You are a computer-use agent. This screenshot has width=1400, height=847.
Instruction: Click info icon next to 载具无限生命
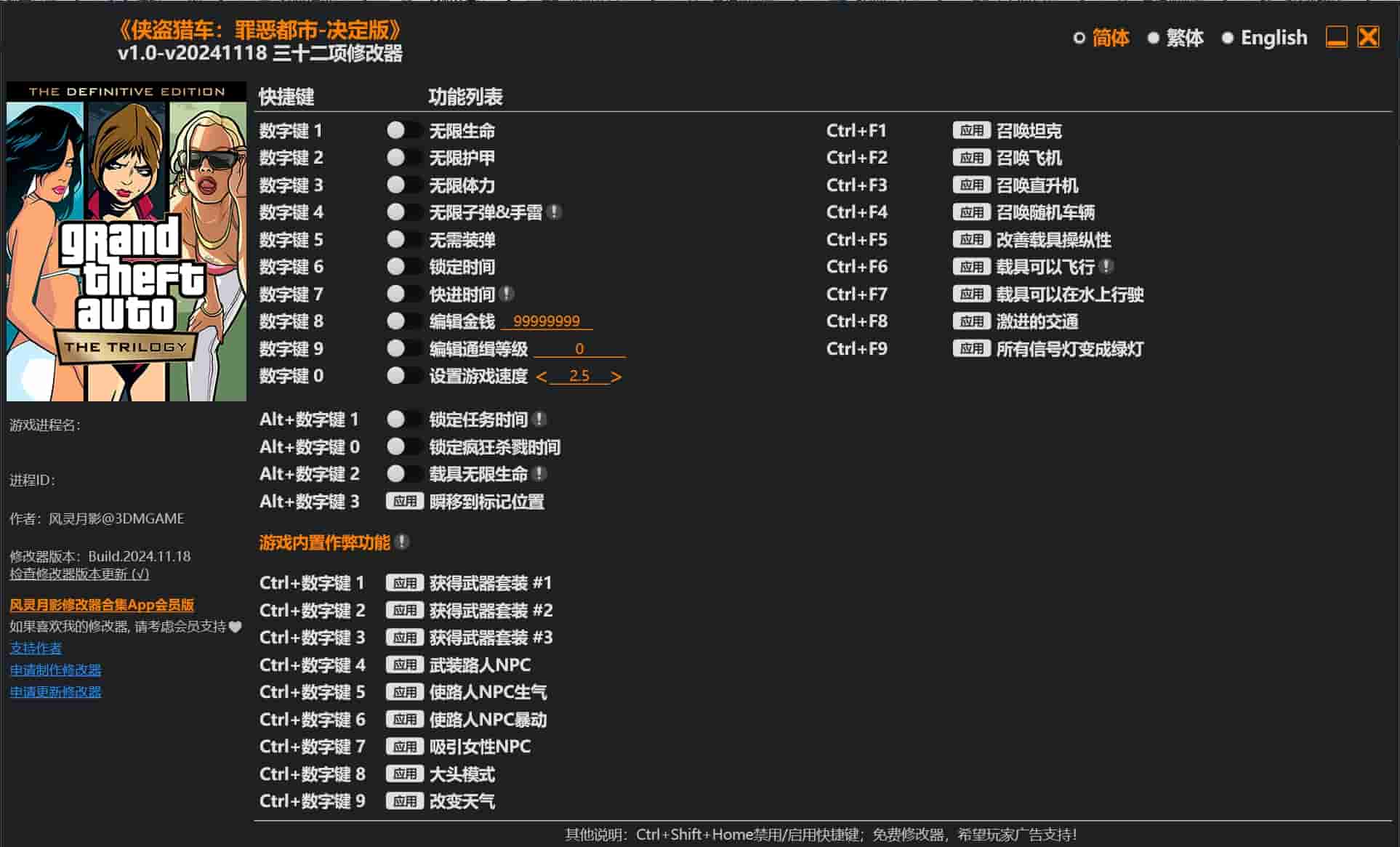pyautogui.click(x=539, y=474)
